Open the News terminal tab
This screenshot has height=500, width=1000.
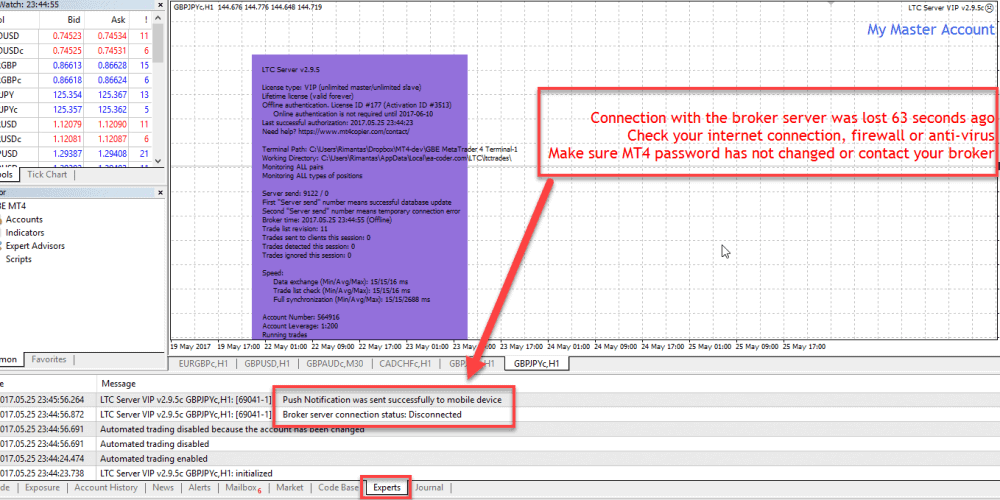(163, 488)
